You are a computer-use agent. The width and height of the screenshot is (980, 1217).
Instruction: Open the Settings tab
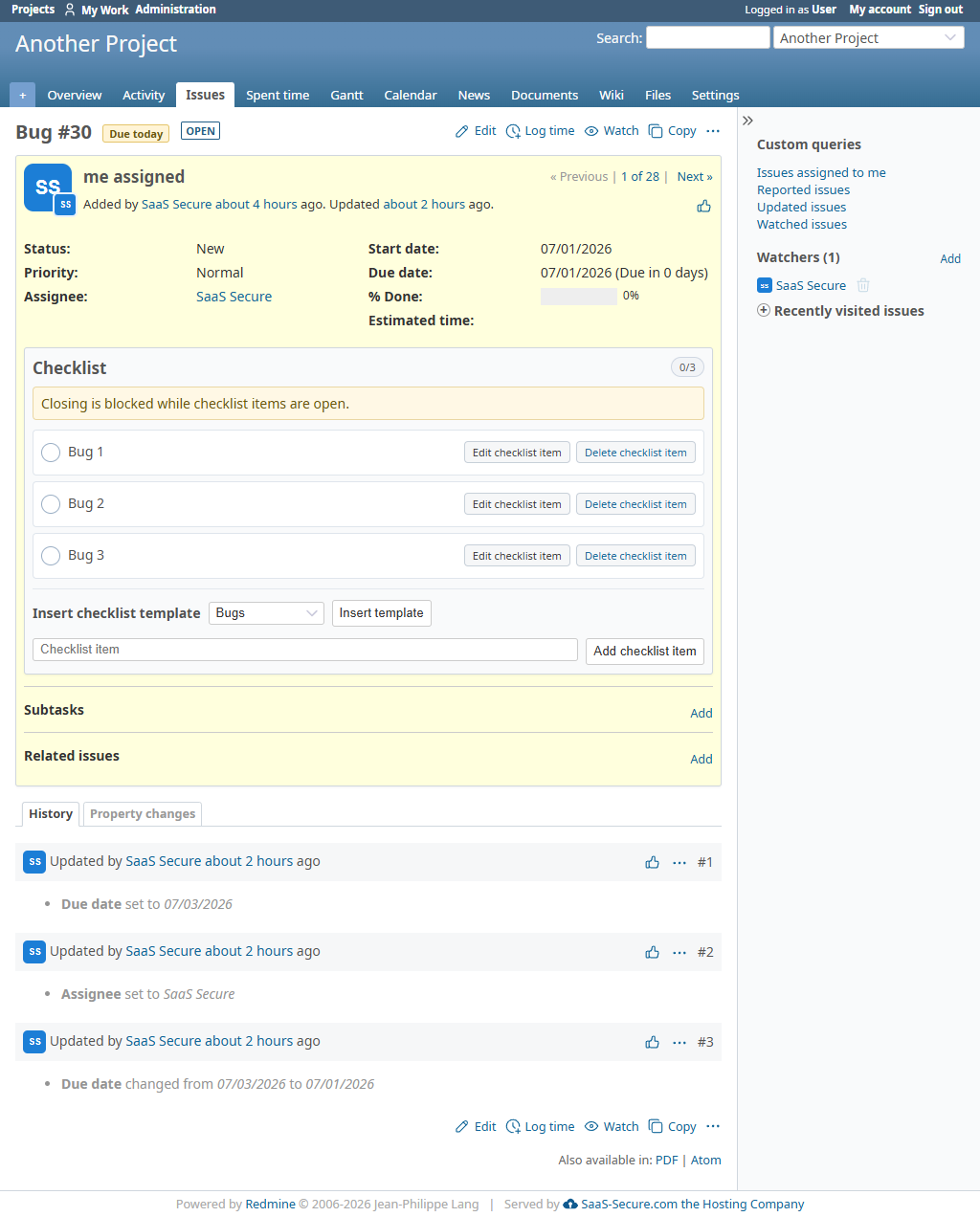point(716,95)
